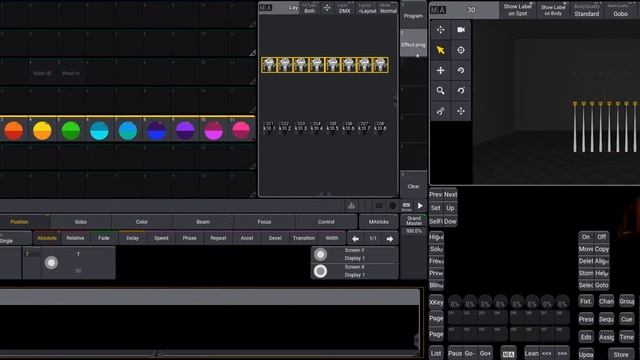Click the Clear button

click(x=413, y=184)
